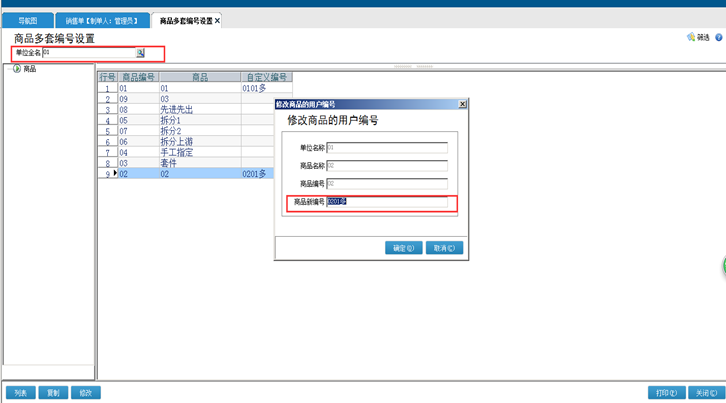This screenshot has width=726, height=403.
Task: Click the 修改 button in bottom bar
Action: tap(86, 393)
